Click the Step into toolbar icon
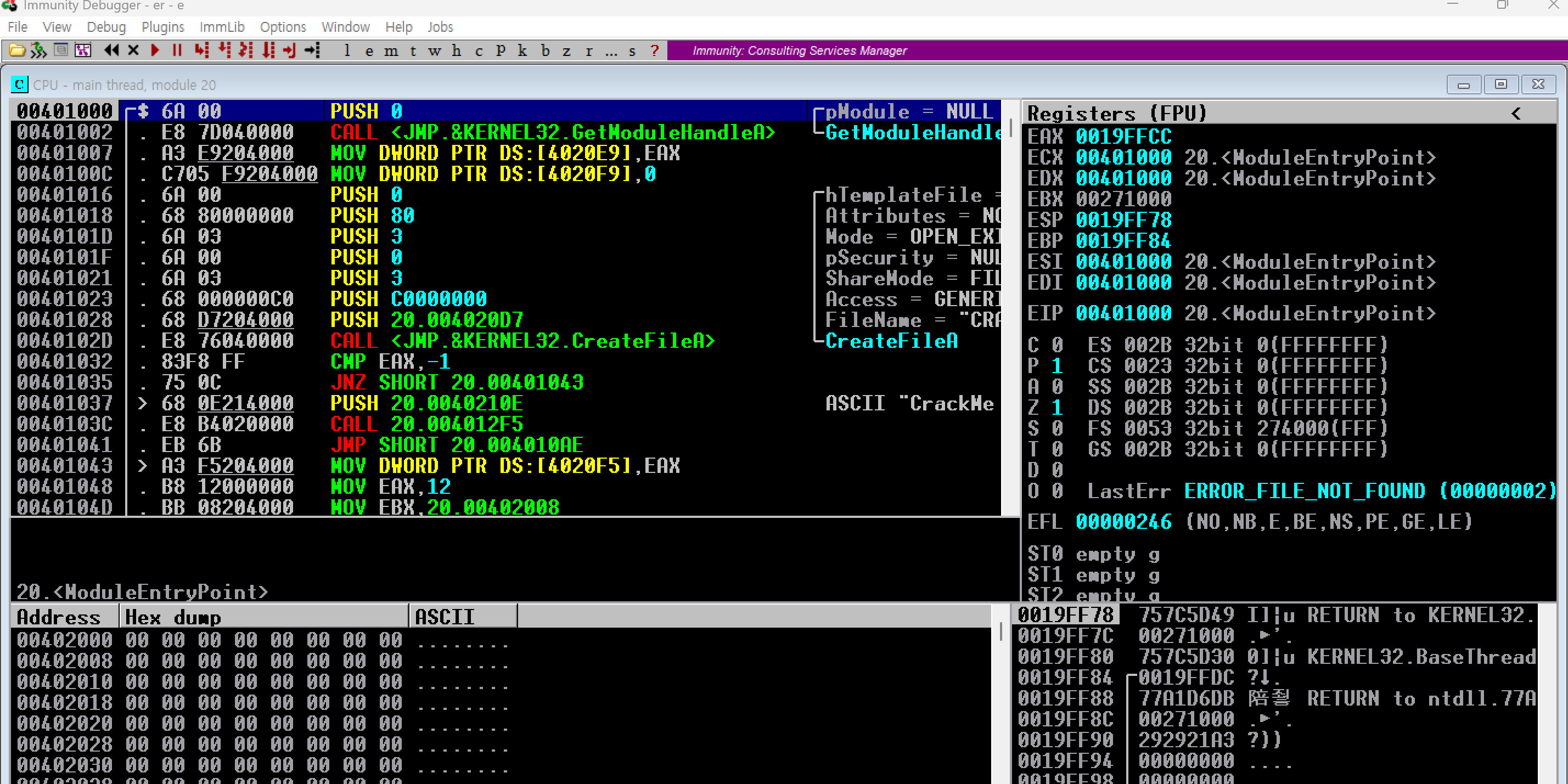1568x784 pixels. [x=201, y=50]
